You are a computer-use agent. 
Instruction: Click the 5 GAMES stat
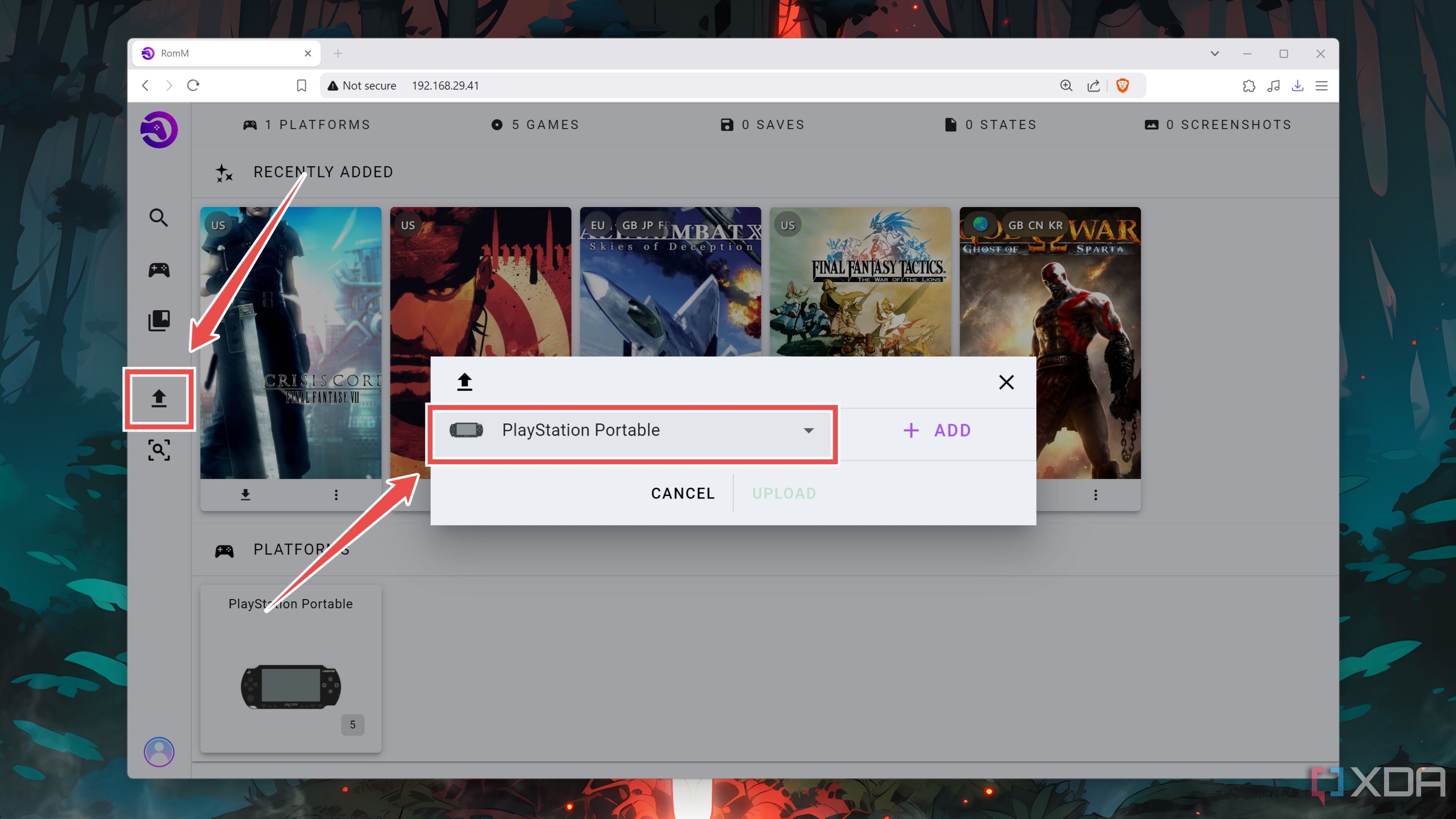pos(535,124)
